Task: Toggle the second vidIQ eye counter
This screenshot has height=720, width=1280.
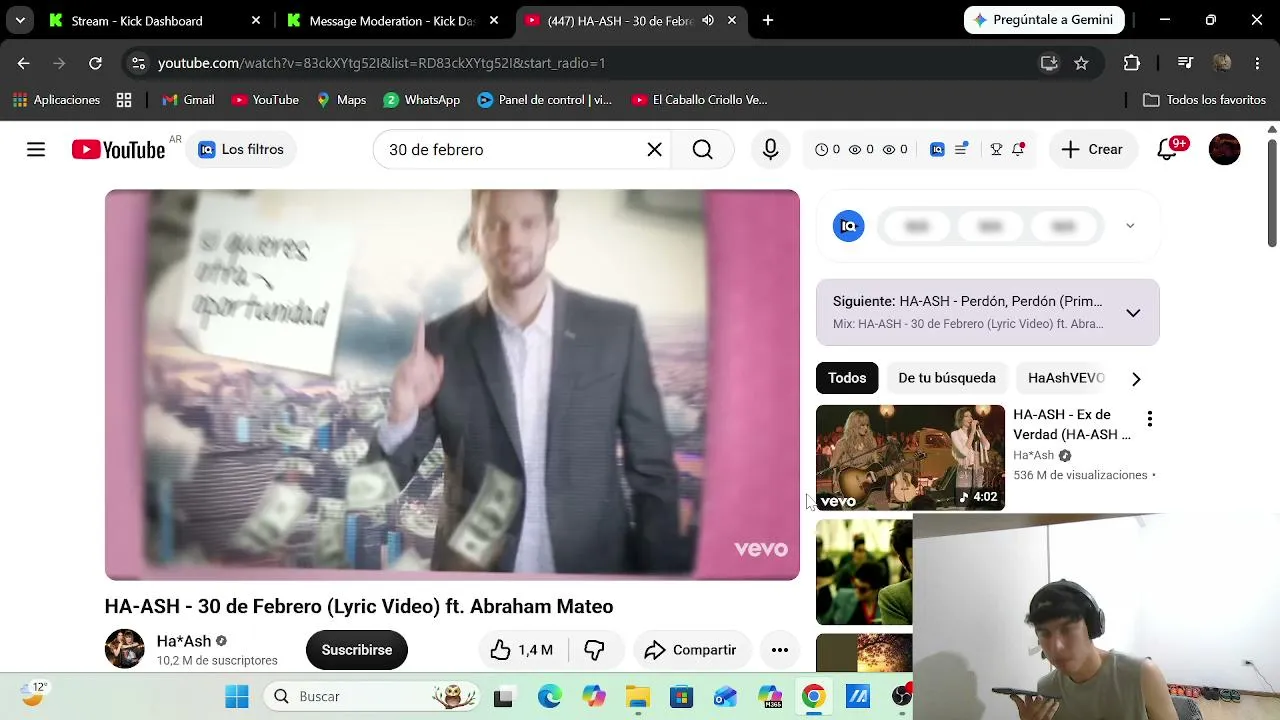Action: click(888, 149)
